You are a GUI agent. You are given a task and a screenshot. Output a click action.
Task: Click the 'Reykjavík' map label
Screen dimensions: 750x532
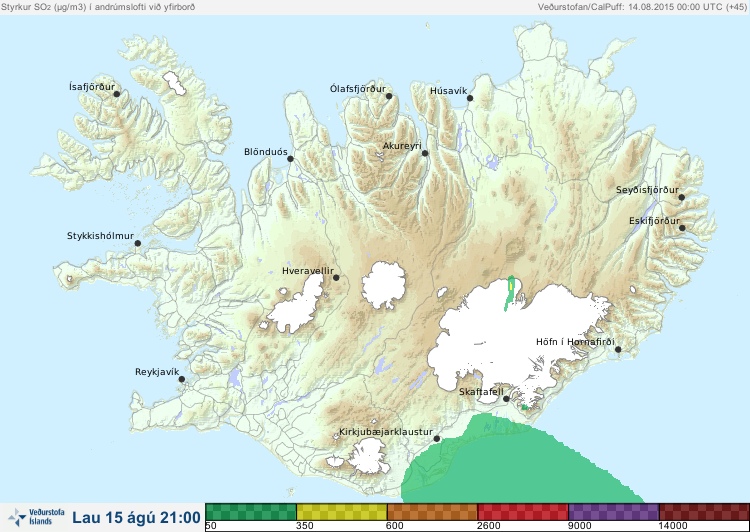coord(157,372)
